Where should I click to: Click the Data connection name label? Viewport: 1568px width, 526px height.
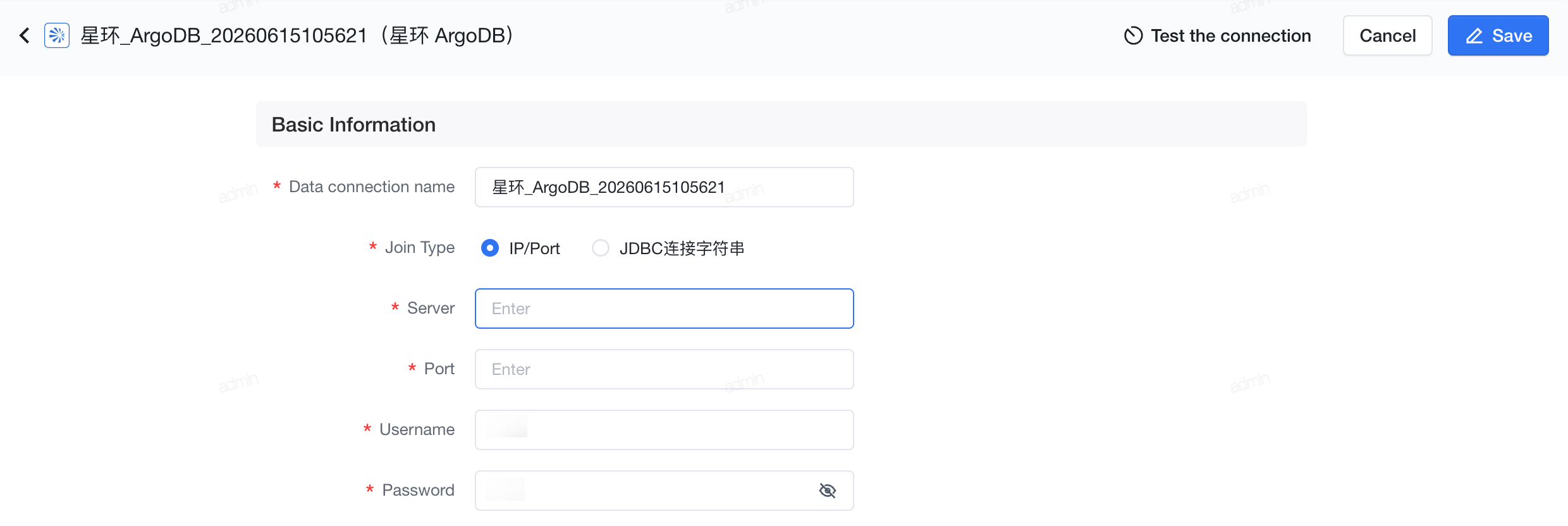pyautogui.click(x=372, y=187)
